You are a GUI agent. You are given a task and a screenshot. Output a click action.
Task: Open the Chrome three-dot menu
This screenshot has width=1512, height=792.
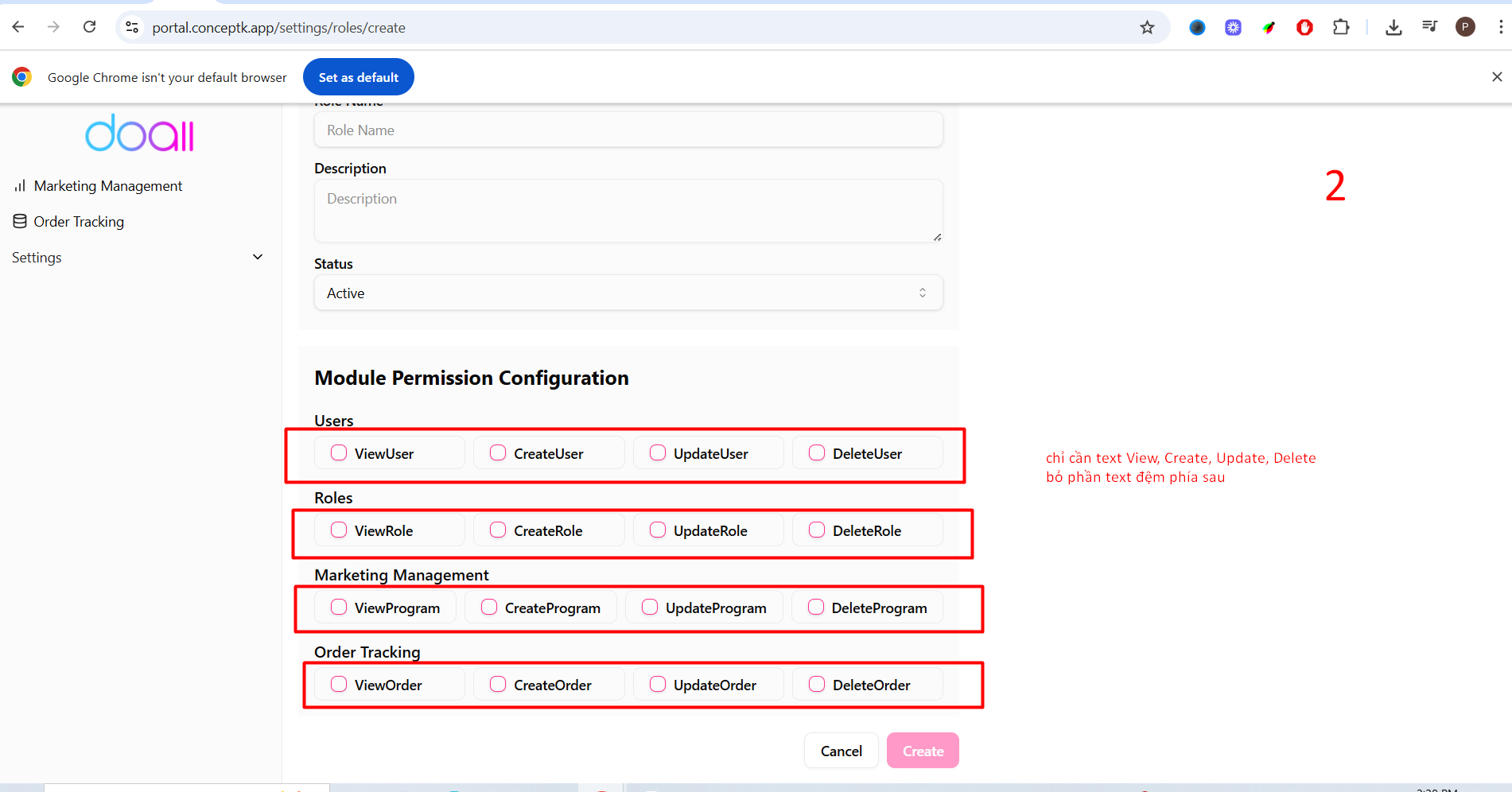coord(1500,28)
